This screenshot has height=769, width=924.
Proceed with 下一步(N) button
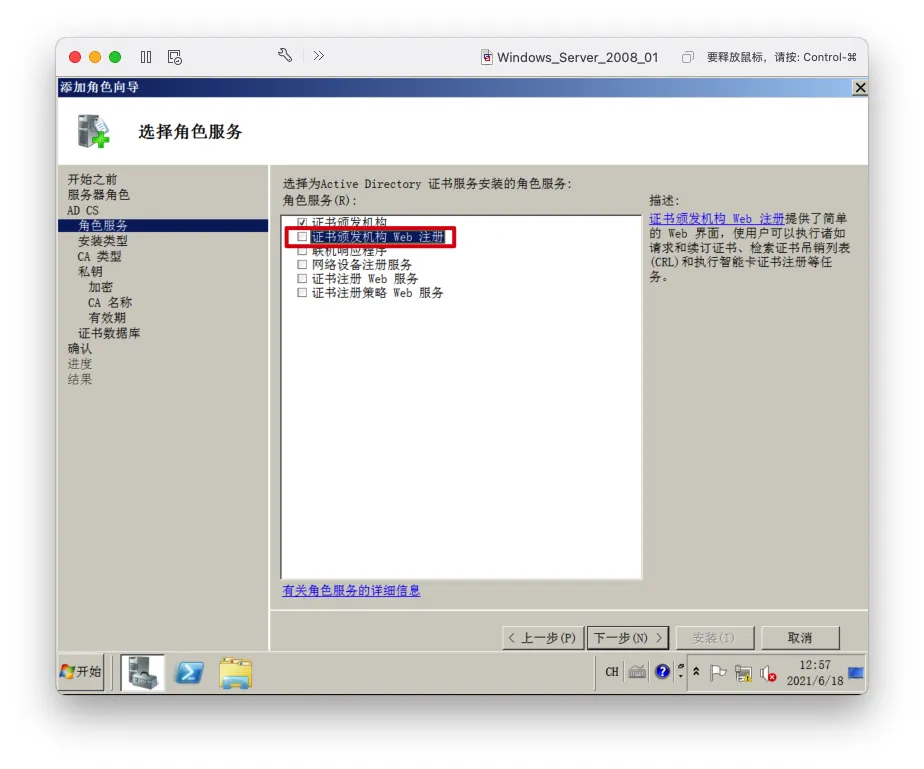pos(628,638)
